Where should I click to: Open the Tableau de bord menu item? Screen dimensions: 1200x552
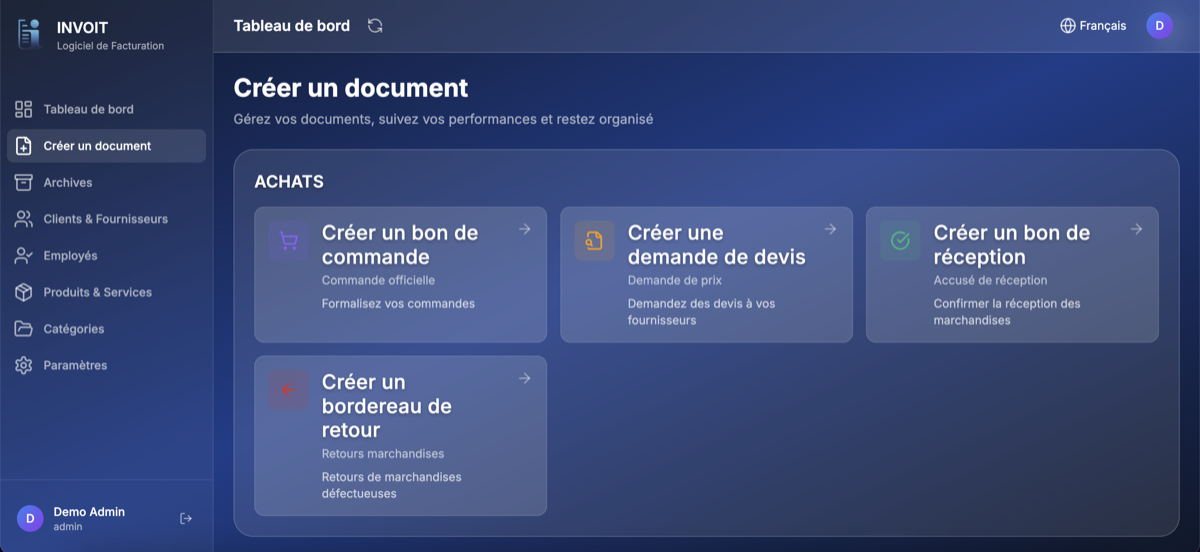coord(107,109)
